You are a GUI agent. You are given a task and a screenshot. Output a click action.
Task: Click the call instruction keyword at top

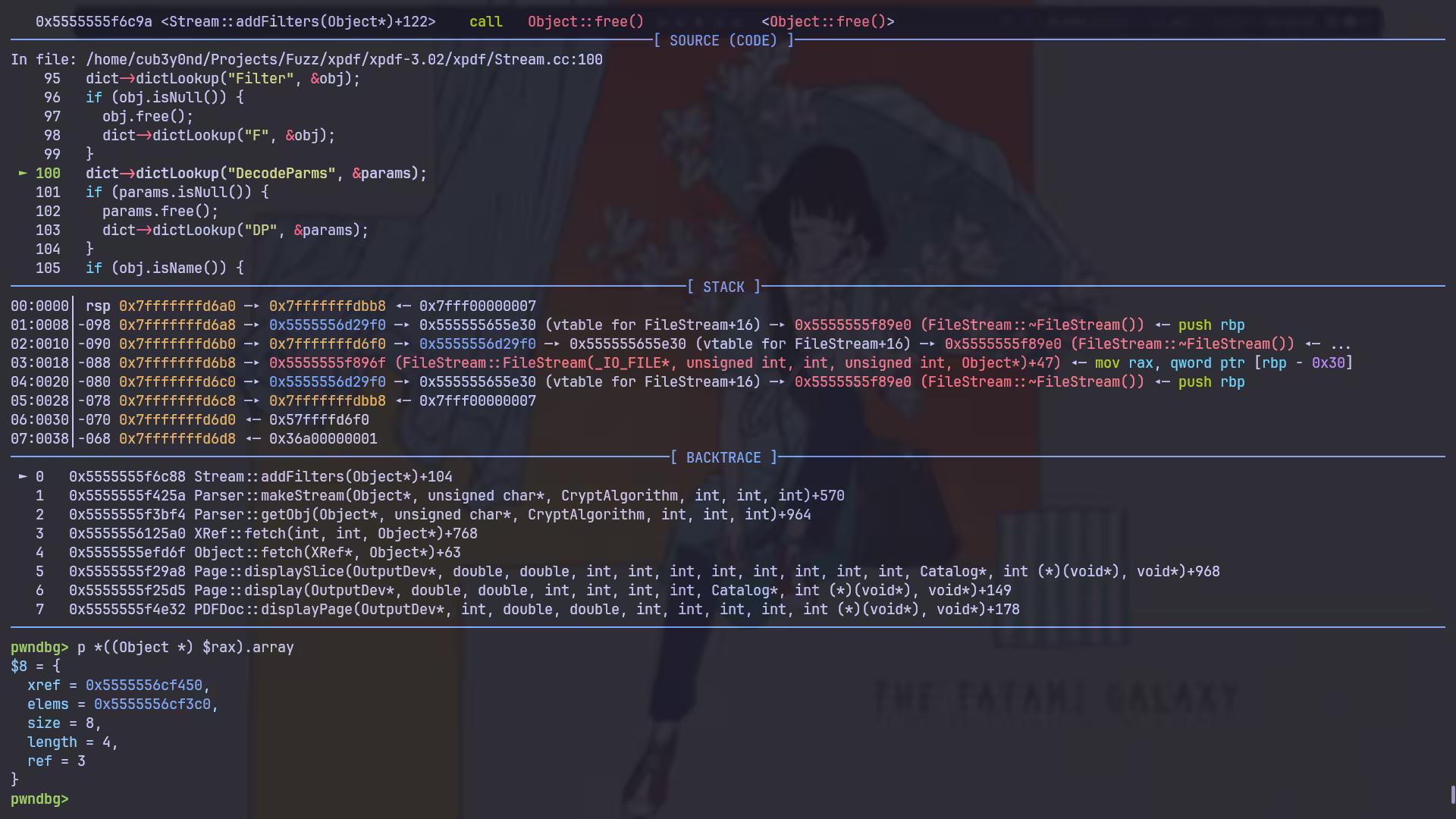click(485, 22)
